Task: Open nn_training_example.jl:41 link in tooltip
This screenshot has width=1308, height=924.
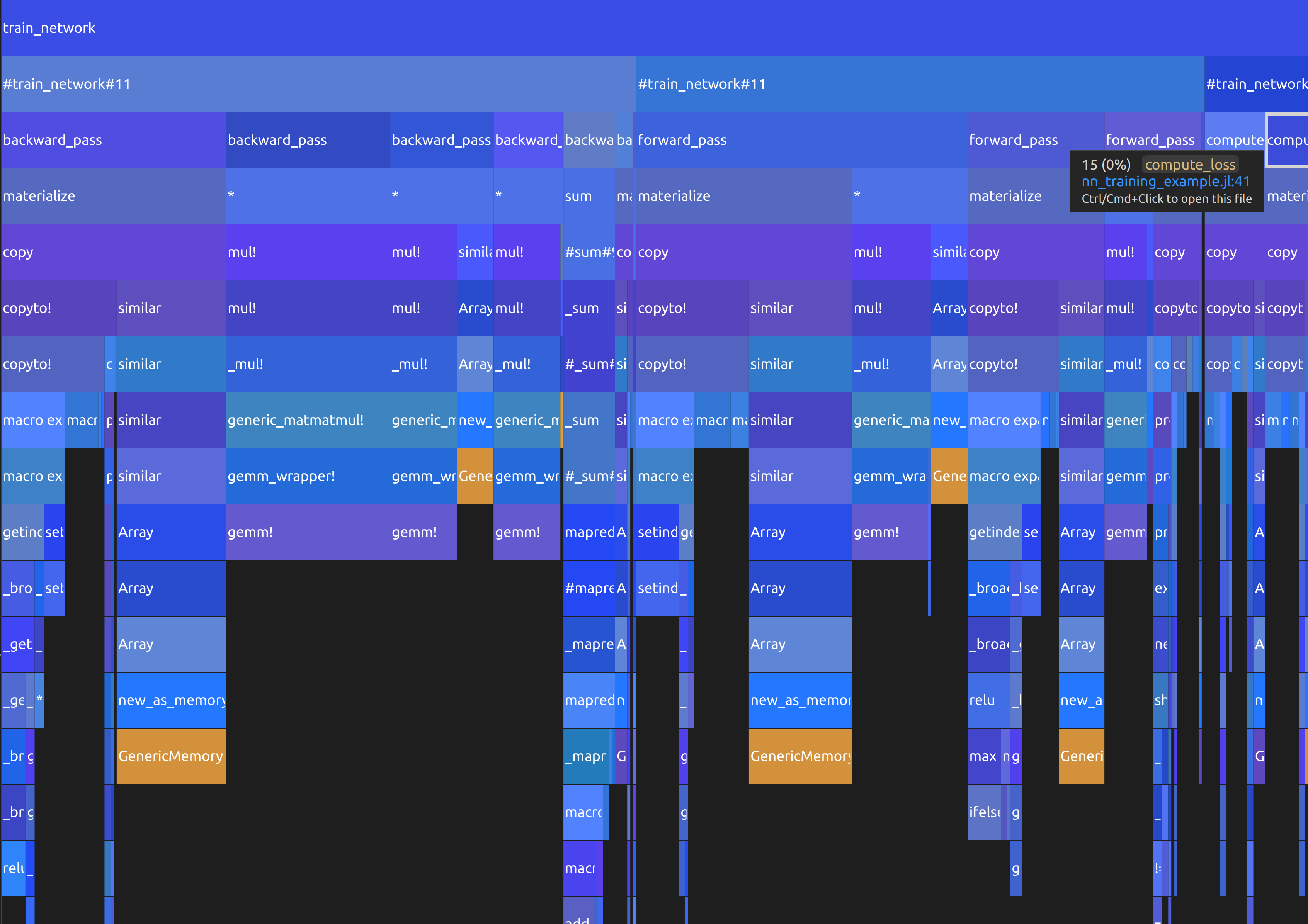Action: (1165, 182)
